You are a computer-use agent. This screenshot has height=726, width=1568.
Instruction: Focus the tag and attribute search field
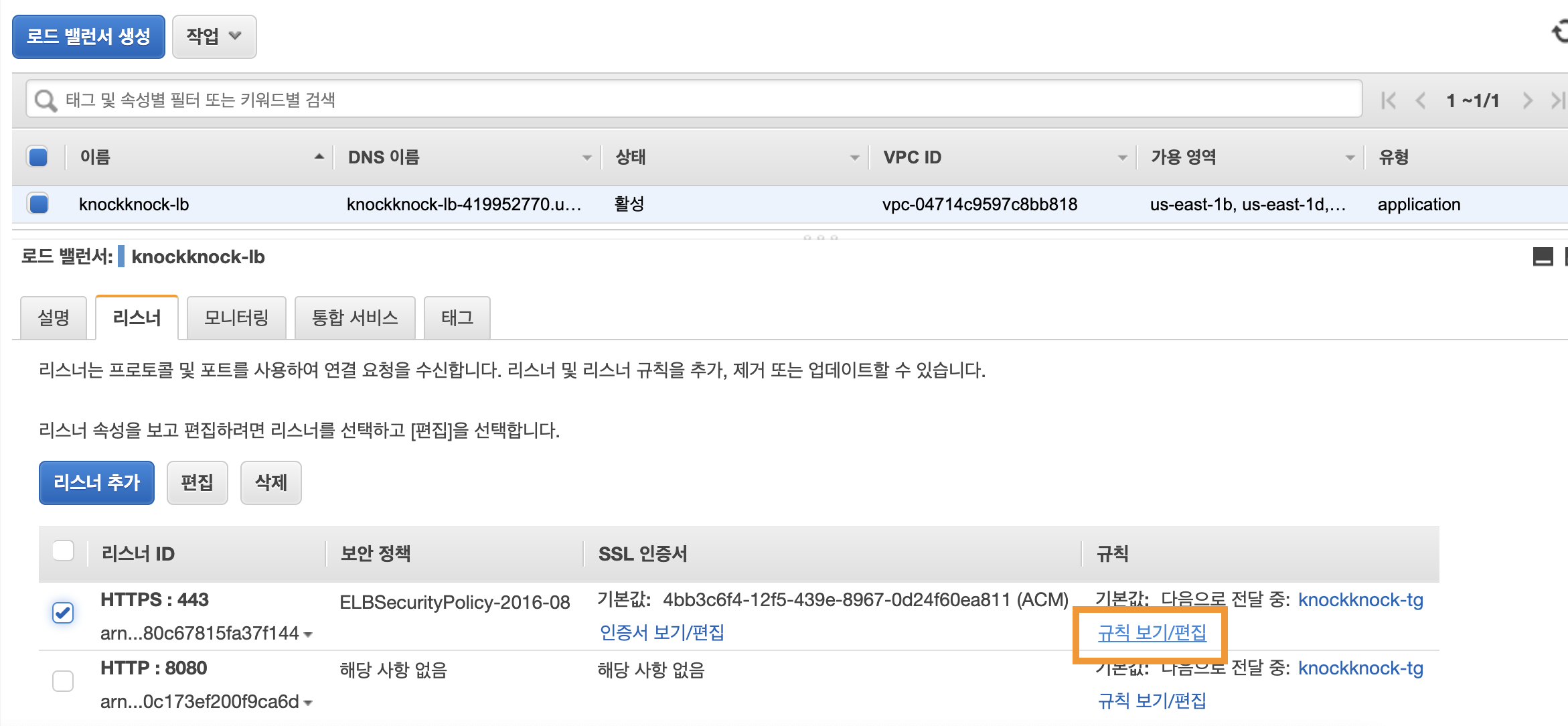click(710, 100)
